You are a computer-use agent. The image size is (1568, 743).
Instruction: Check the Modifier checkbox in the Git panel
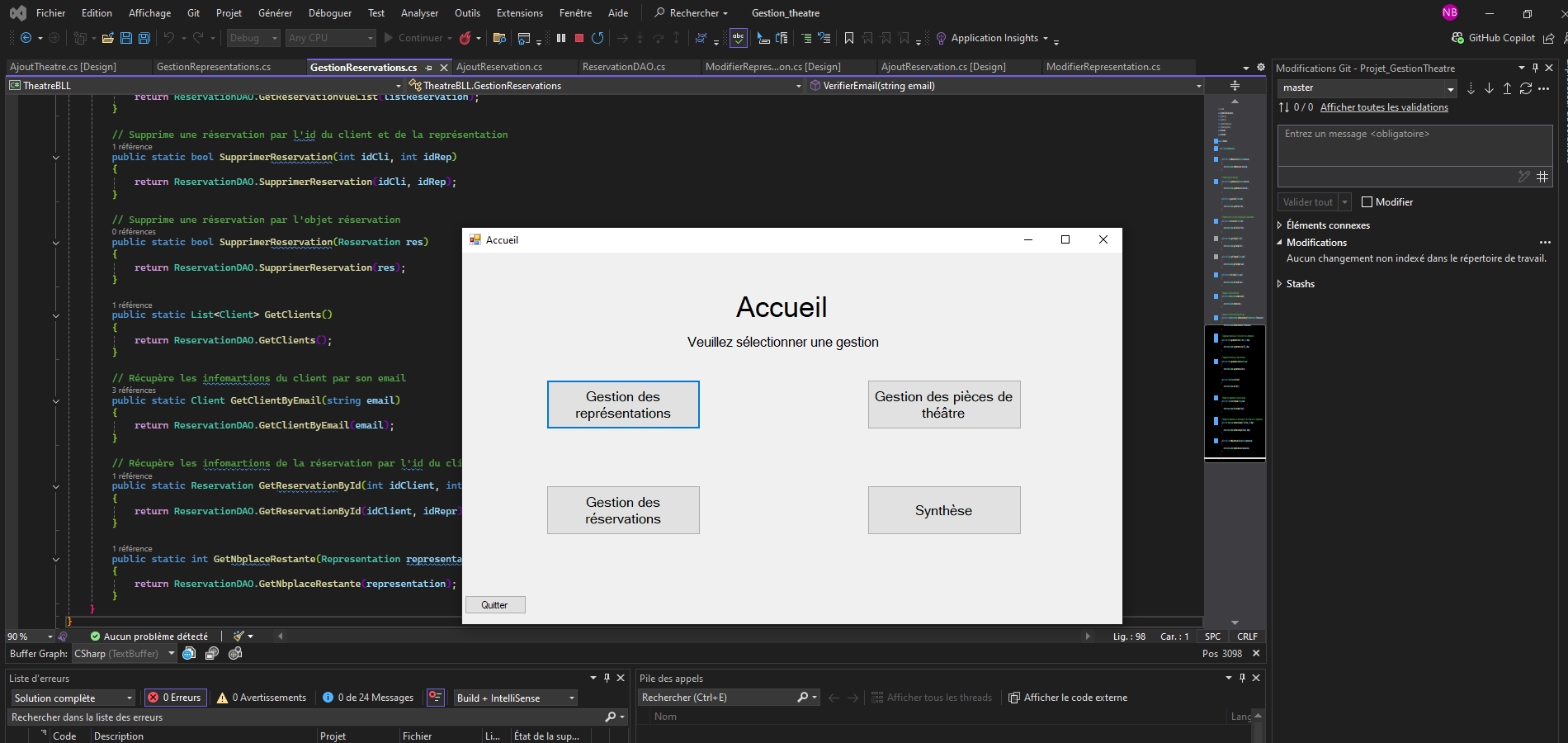pyautogui.click(x=1367, y=201)
